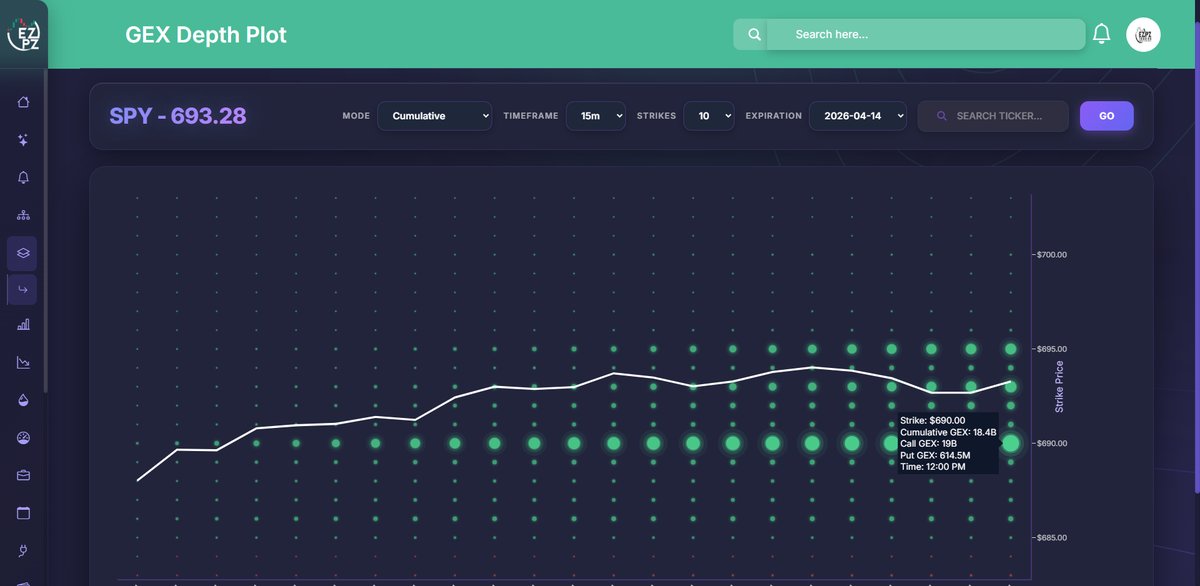This screenshot has width=1200, height=586.
Task: Open the declining line chart icon in the sidebar
Action: point(23,362)
